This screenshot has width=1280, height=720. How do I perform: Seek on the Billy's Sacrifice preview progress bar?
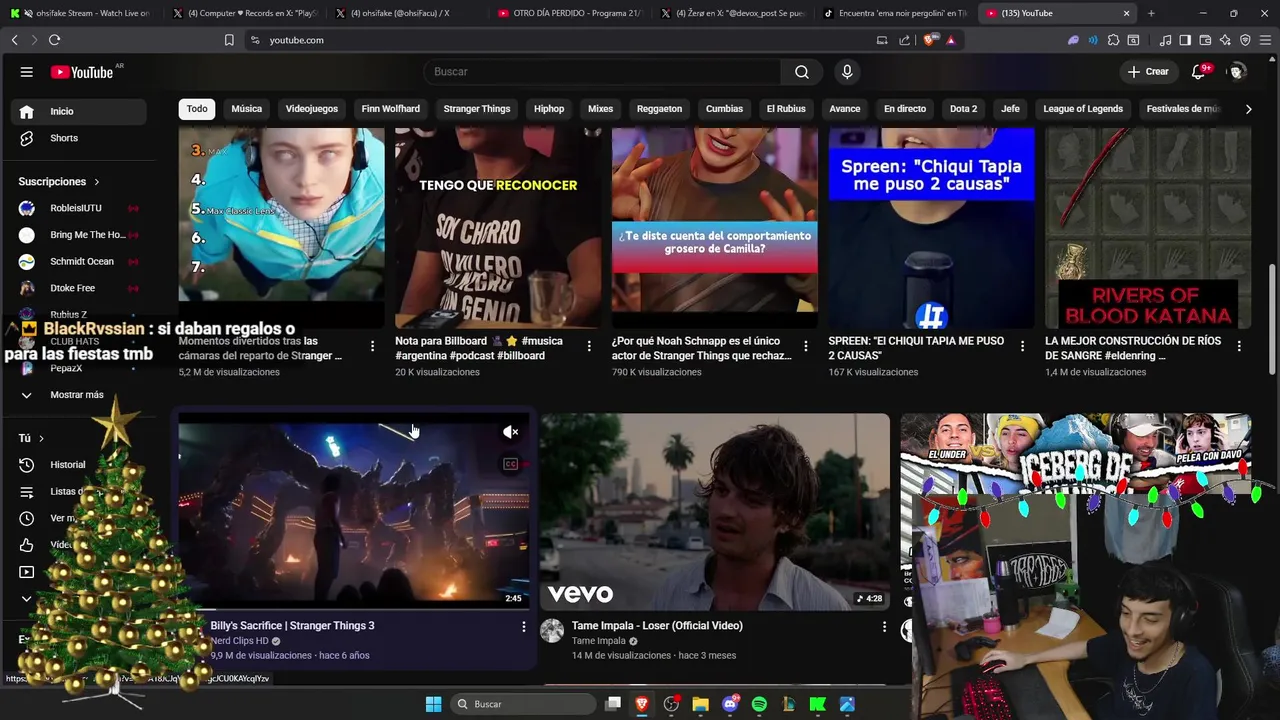pos(354,608)
